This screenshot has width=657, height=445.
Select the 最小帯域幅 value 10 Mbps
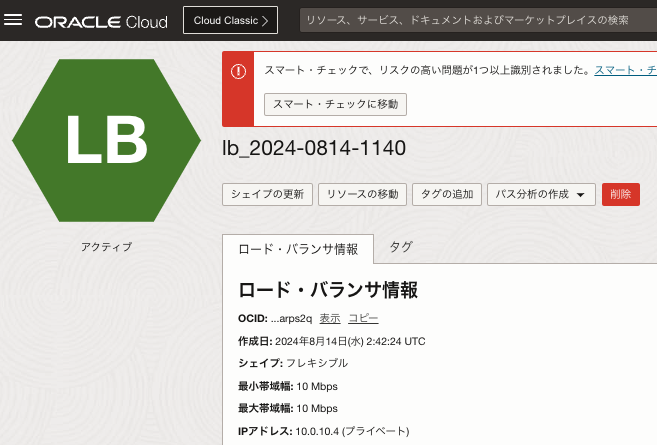(317, 386)
